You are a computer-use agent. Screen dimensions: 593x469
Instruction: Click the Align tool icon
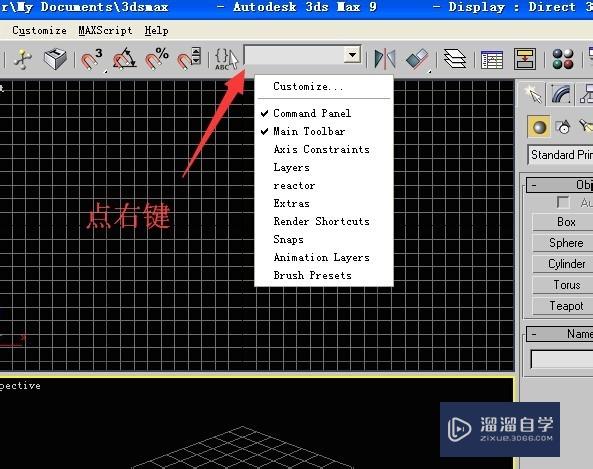click(x=417, y=59)
